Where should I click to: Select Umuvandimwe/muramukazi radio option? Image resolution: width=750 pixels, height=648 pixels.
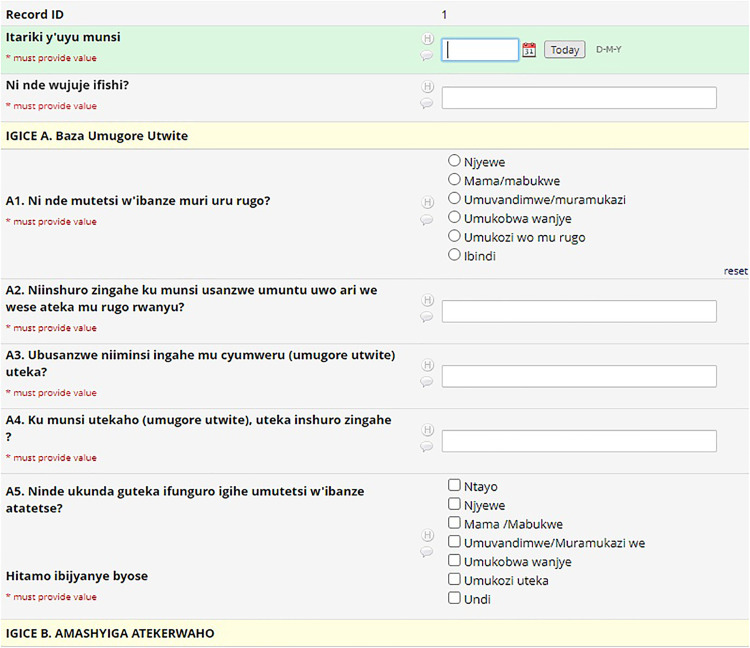click(454, 198)
